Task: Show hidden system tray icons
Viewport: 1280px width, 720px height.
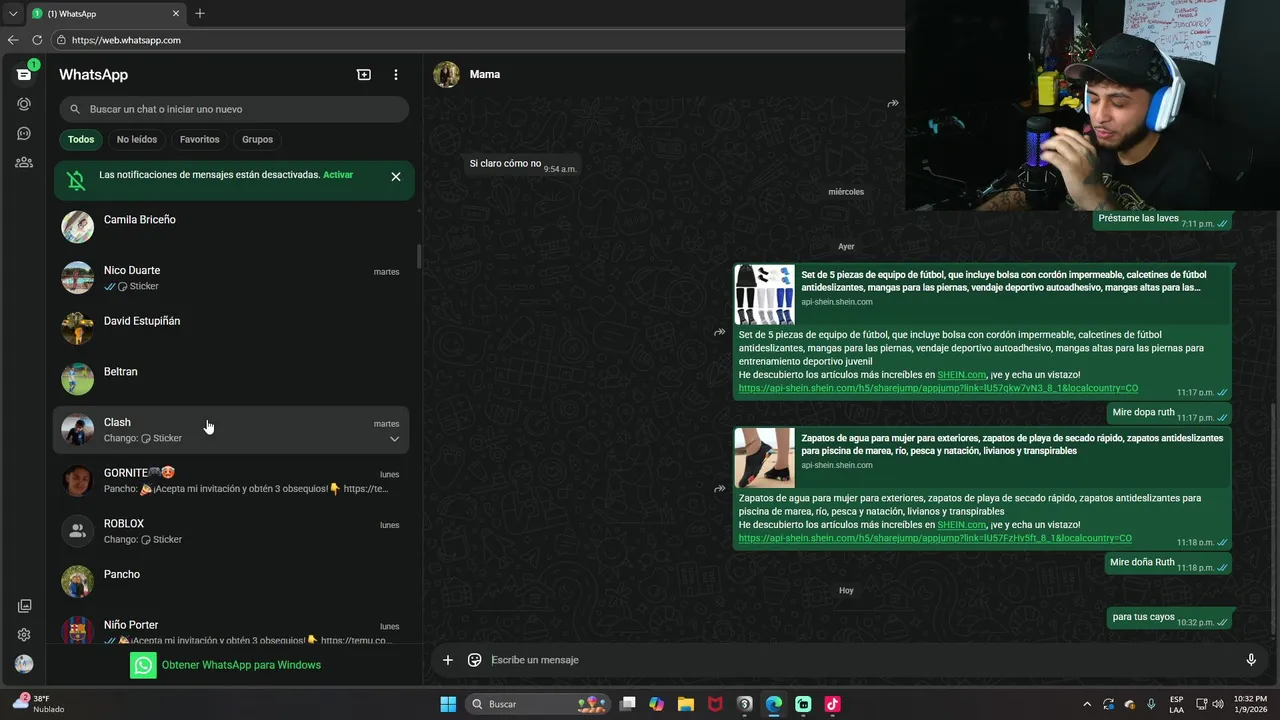Action: [x=1088, y=704]
